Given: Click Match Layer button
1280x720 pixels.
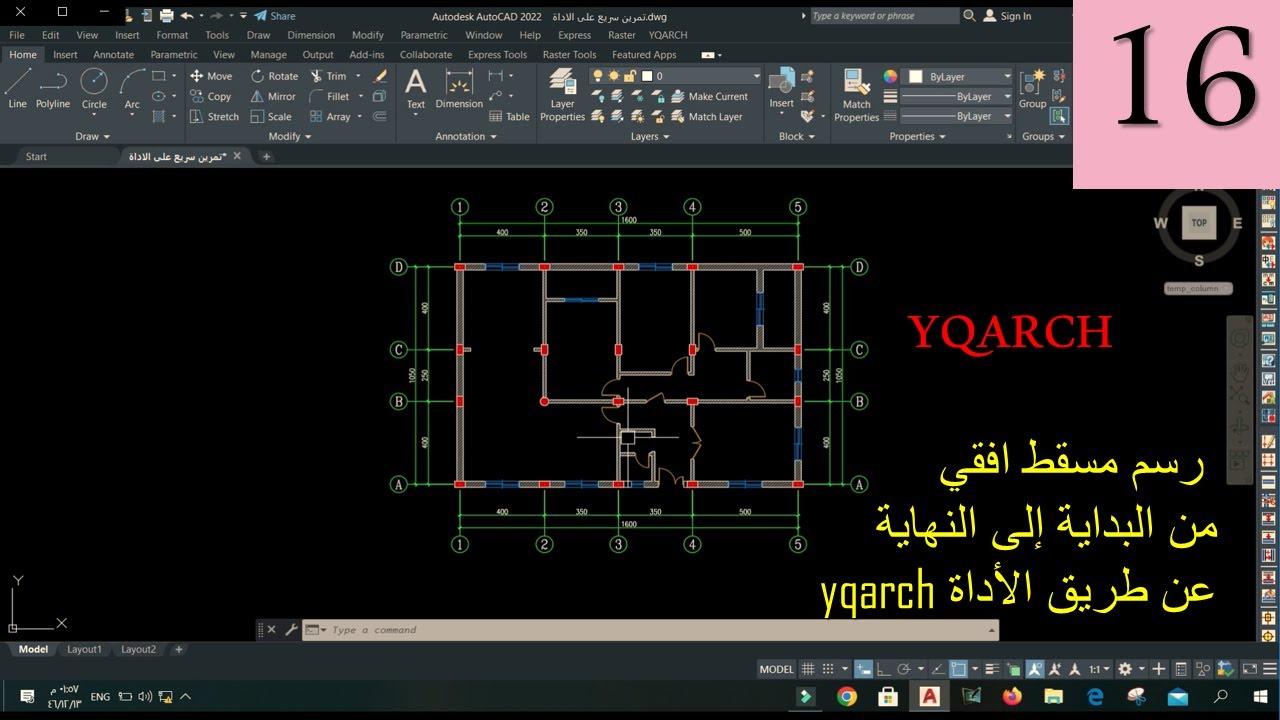Looking at the screenshot, I should [706, 117].
